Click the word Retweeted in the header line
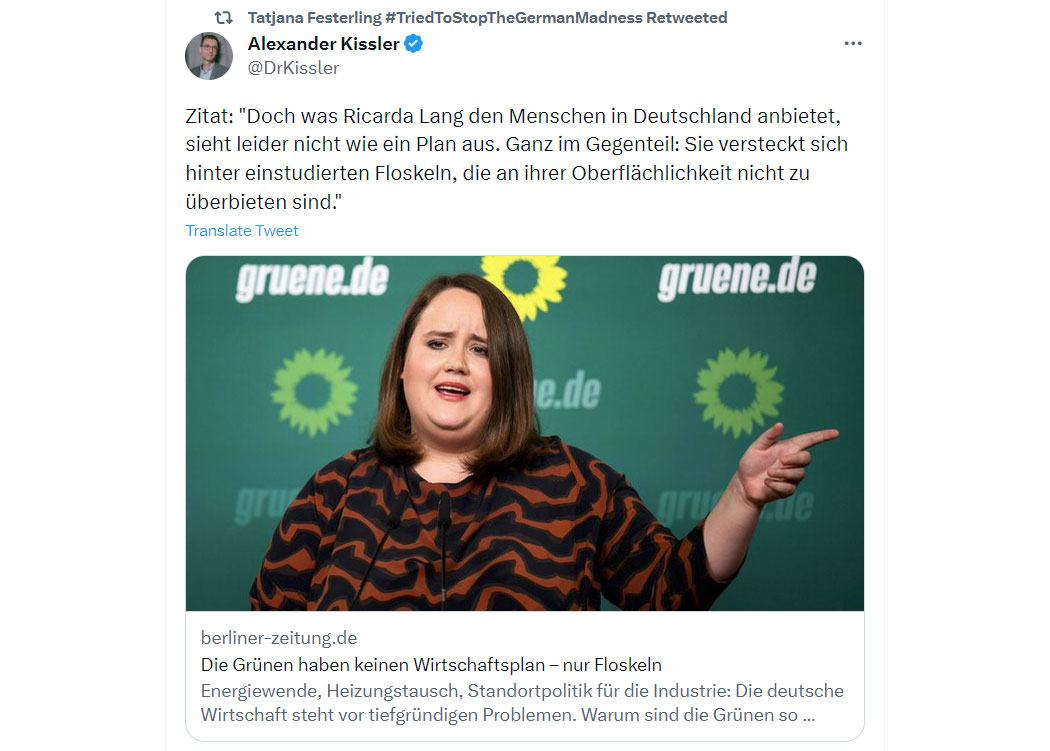Image resolution: width=1050 pixels, height=751 pixels. (x=686, y=17)
